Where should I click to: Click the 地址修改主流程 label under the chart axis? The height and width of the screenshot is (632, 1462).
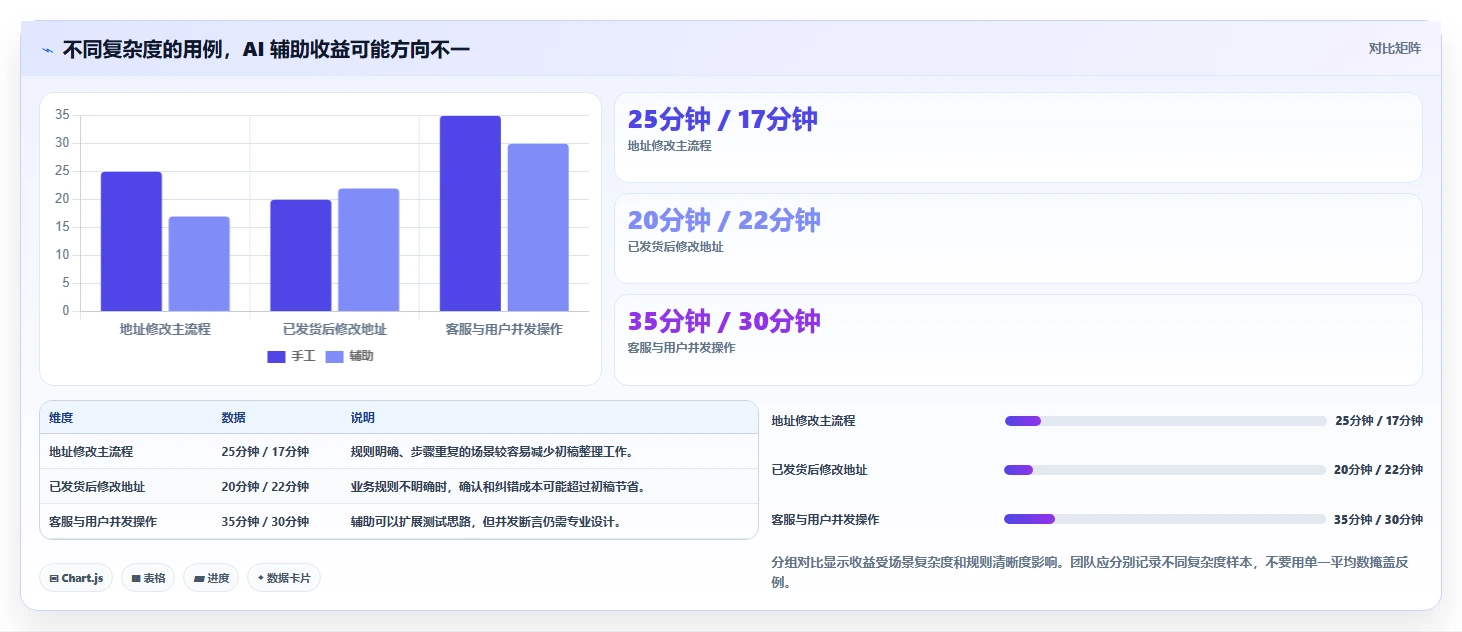(165, 329)
